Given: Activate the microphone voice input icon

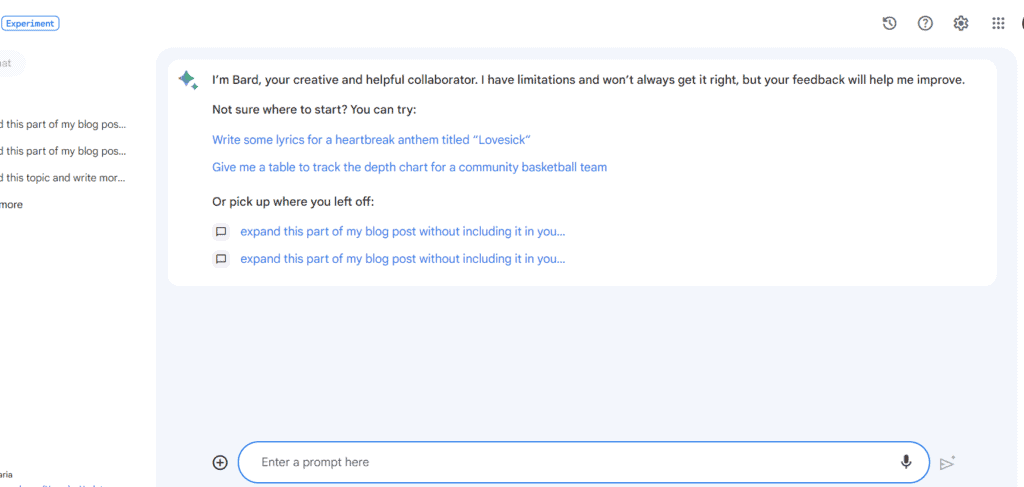Looking at the screenshot, I should 906,462.
